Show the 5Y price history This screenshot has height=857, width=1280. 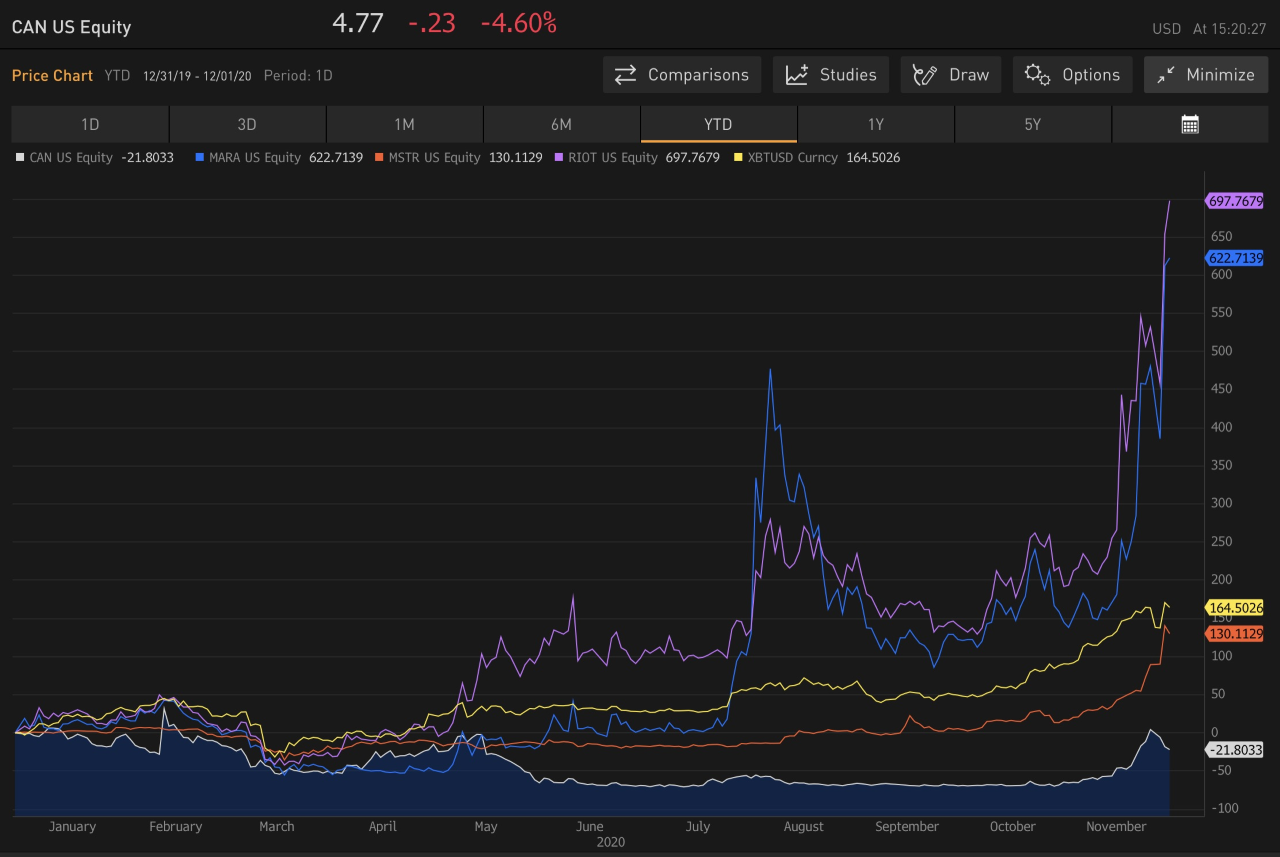point(1032,125)
